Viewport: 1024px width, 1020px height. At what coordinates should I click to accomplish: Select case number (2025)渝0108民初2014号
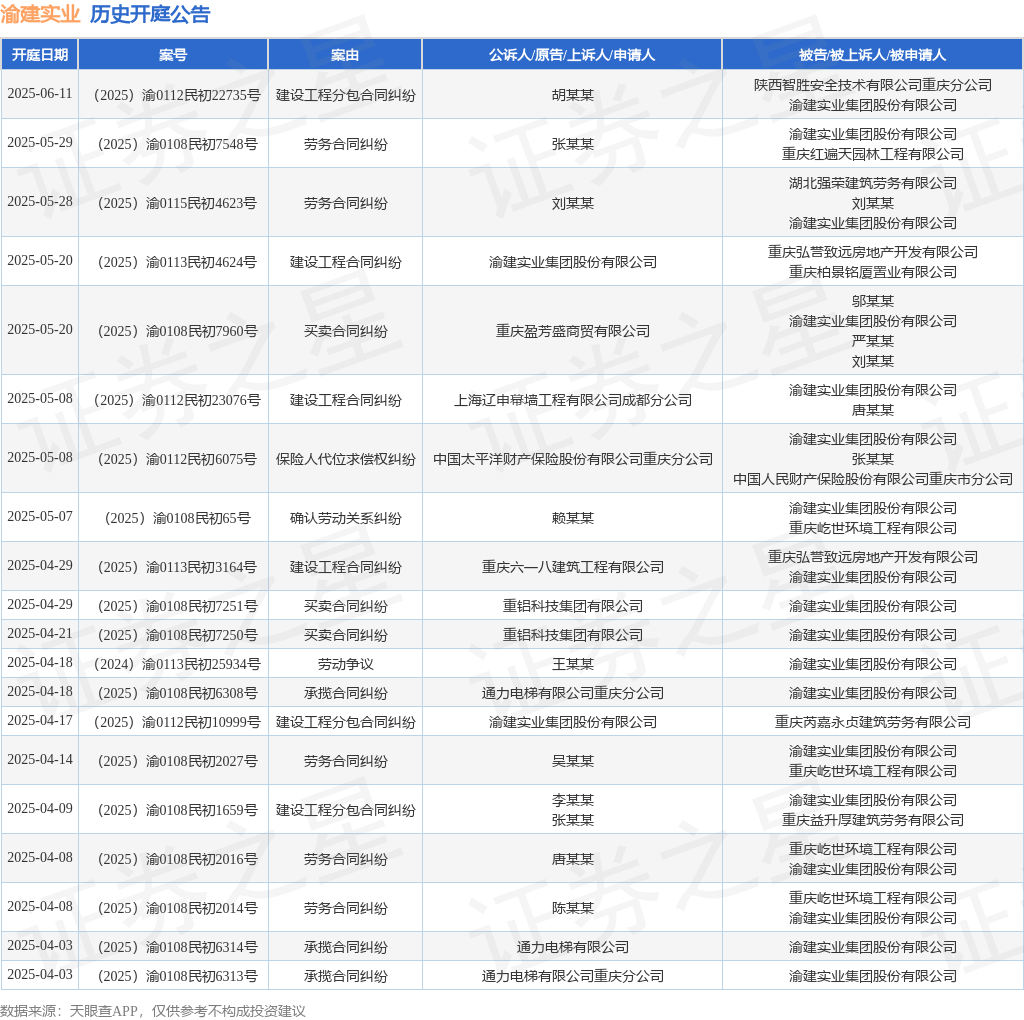177,908
